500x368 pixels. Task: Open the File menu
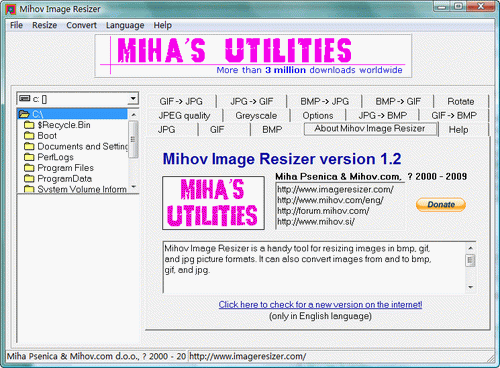click(16, 25)
